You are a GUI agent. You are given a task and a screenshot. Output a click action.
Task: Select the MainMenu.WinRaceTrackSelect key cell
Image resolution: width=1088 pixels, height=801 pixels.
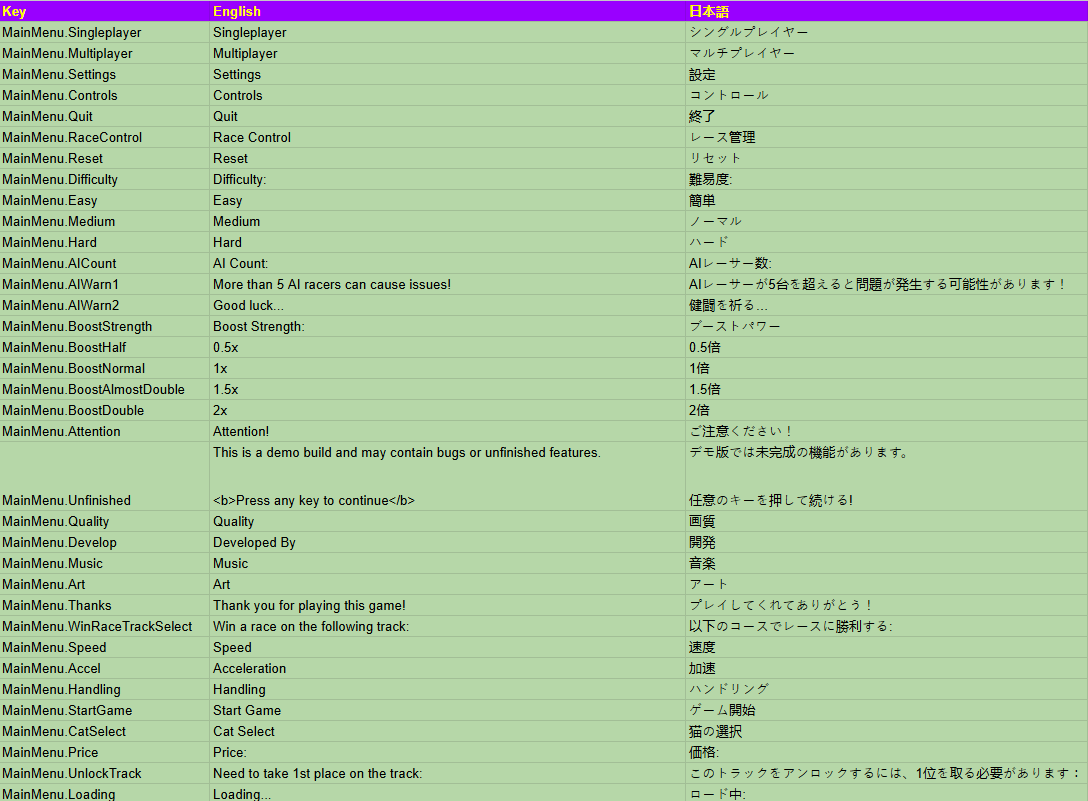coord(105,627)
